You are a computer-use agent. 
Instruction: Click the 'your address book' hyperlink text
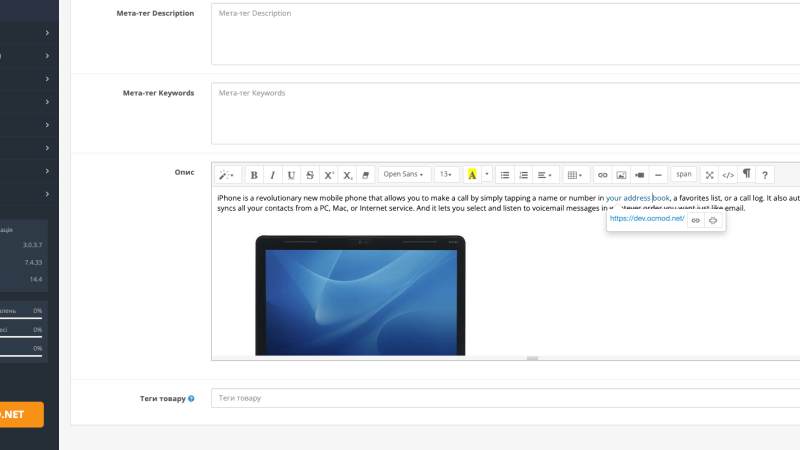click(637, 198)
